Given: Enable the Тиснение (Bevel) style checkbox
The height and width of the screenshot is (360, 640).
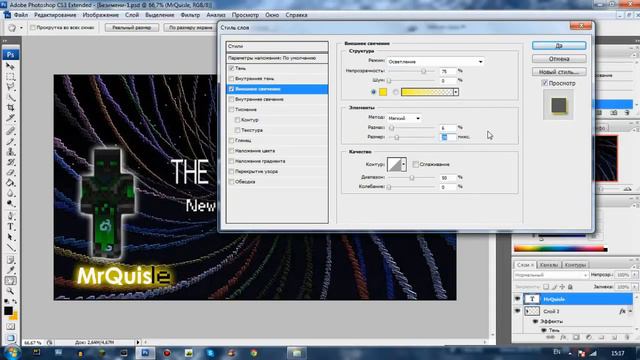Looking at the screenshot, I should (x=231, y=109).
